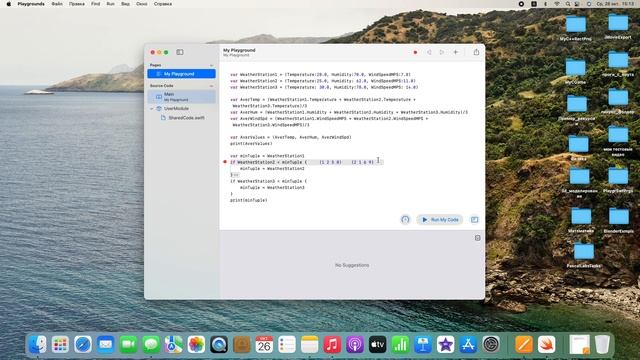Open Launchpad from the dock

60,344
